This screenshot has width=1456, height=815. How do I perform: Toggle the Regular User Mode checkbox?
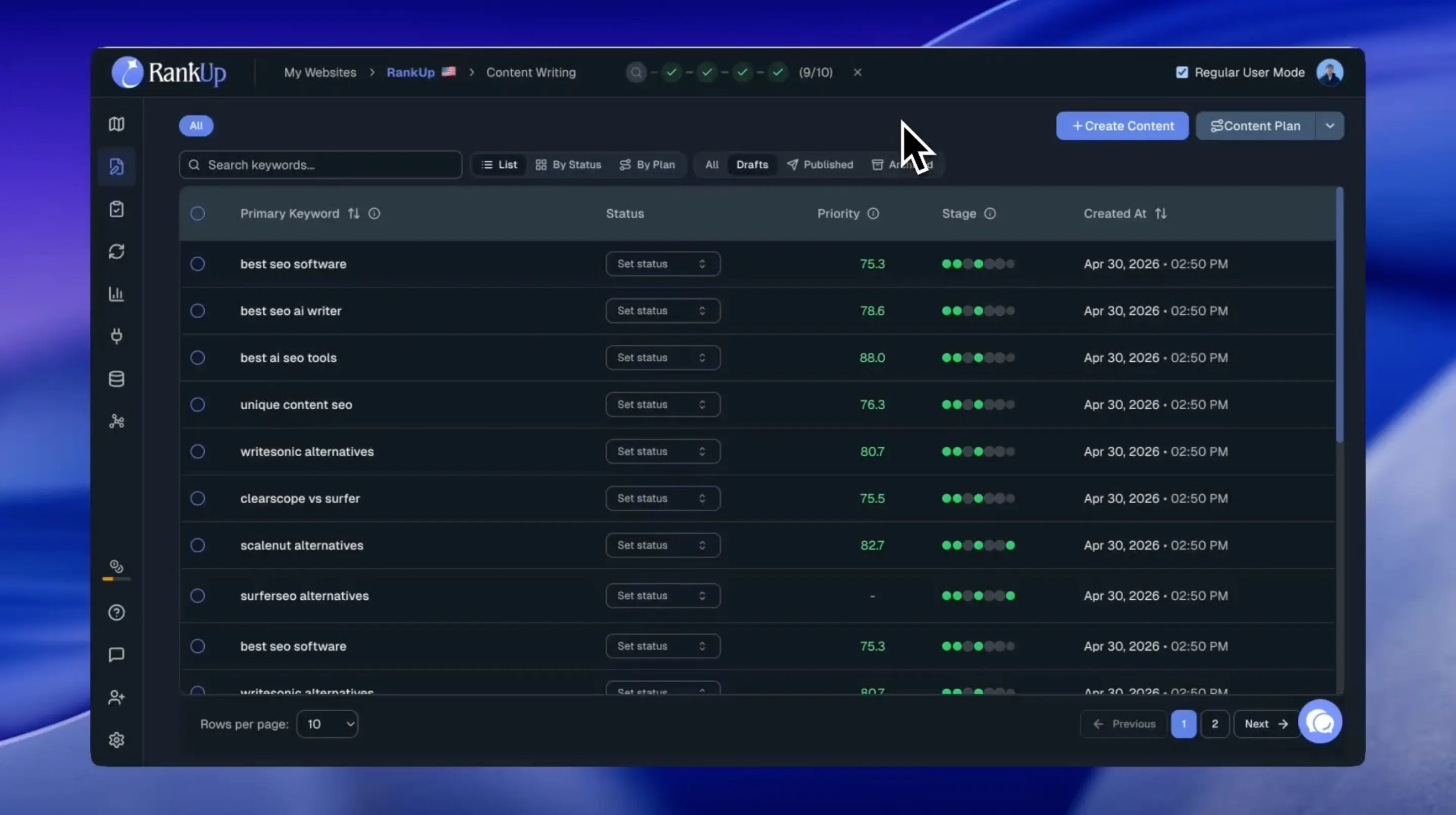click(1182, 72)
